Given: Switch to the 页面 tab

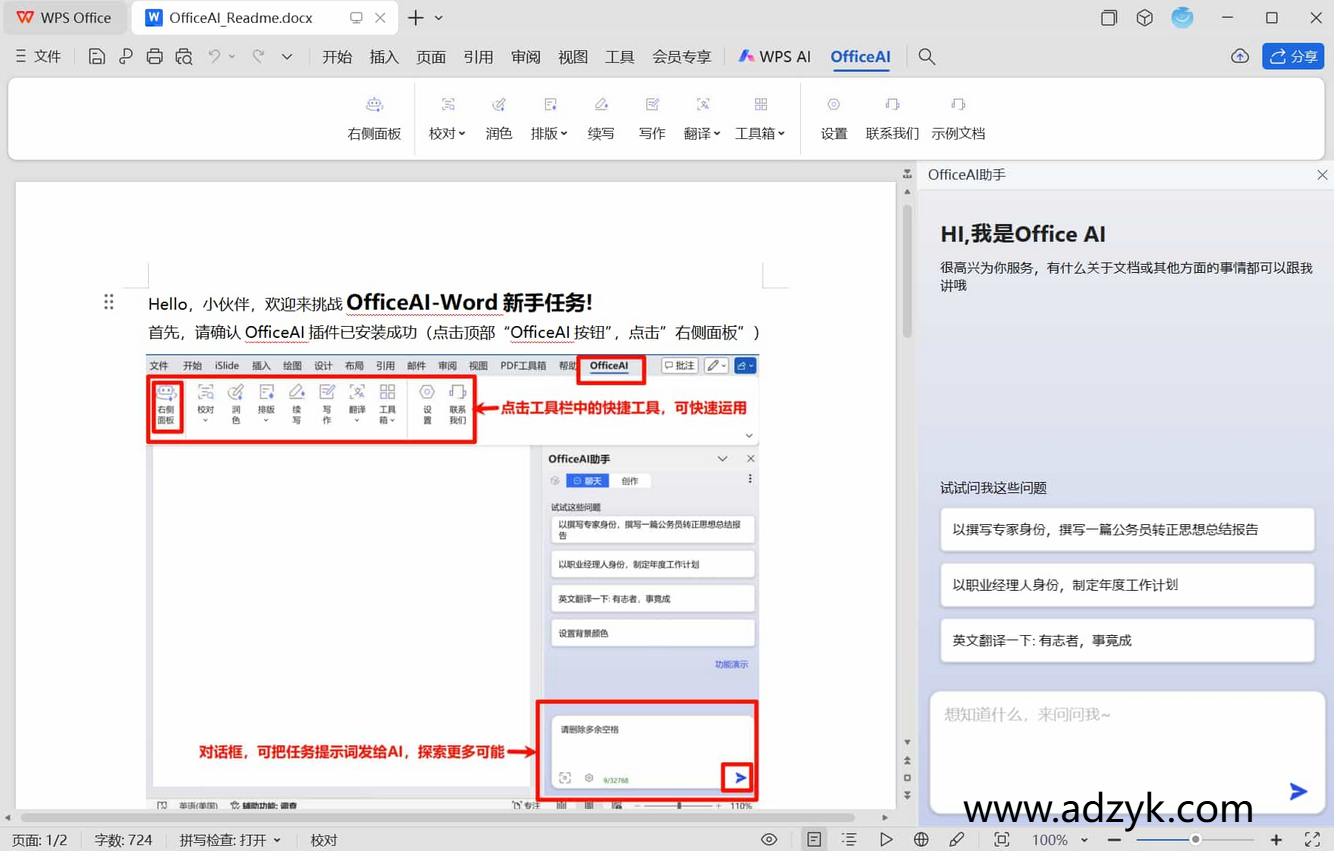Looking at the screenshot, I should point(431,57).
